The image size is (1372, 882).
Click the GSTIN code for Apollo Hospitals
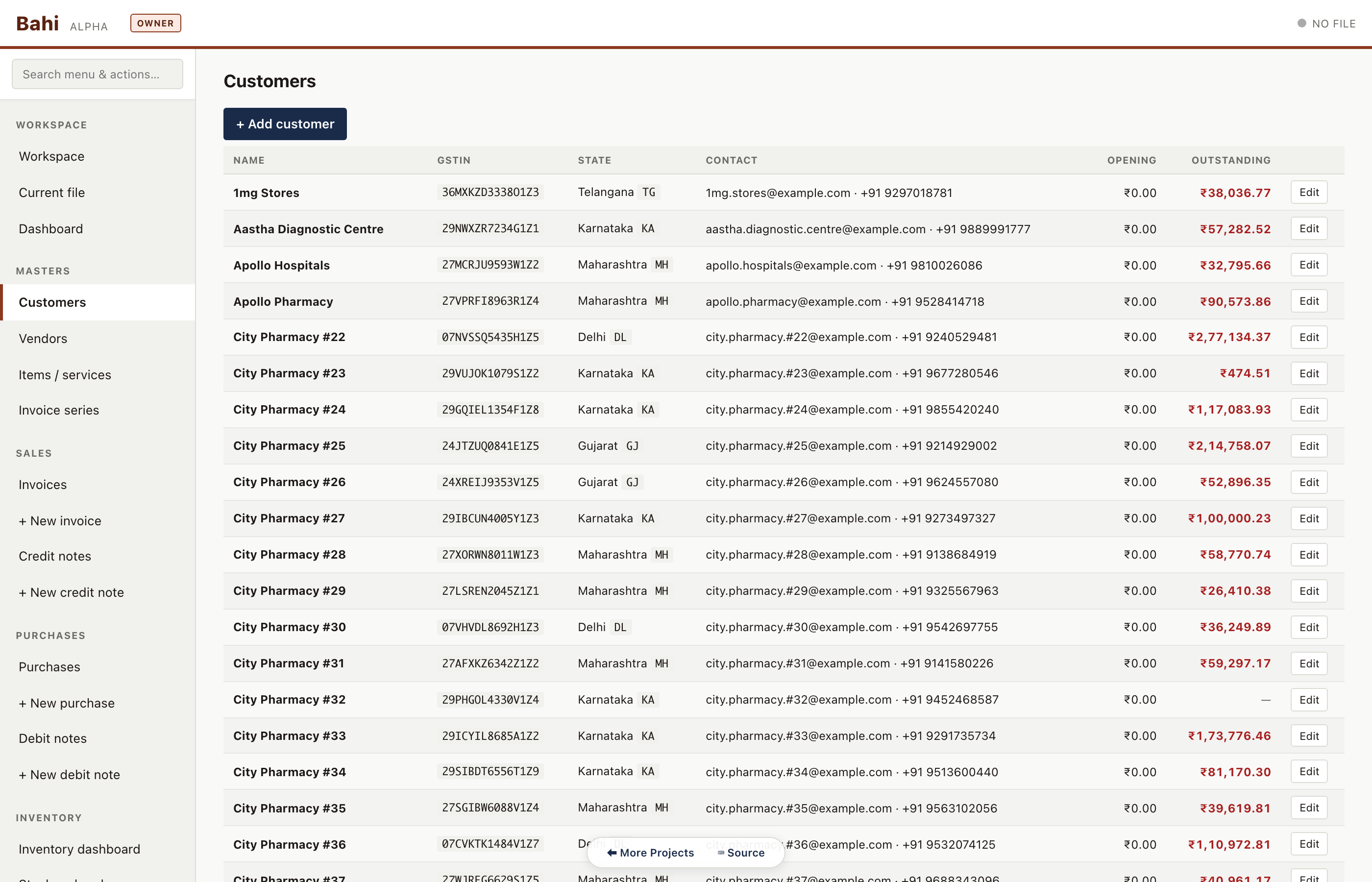[490, 265]
